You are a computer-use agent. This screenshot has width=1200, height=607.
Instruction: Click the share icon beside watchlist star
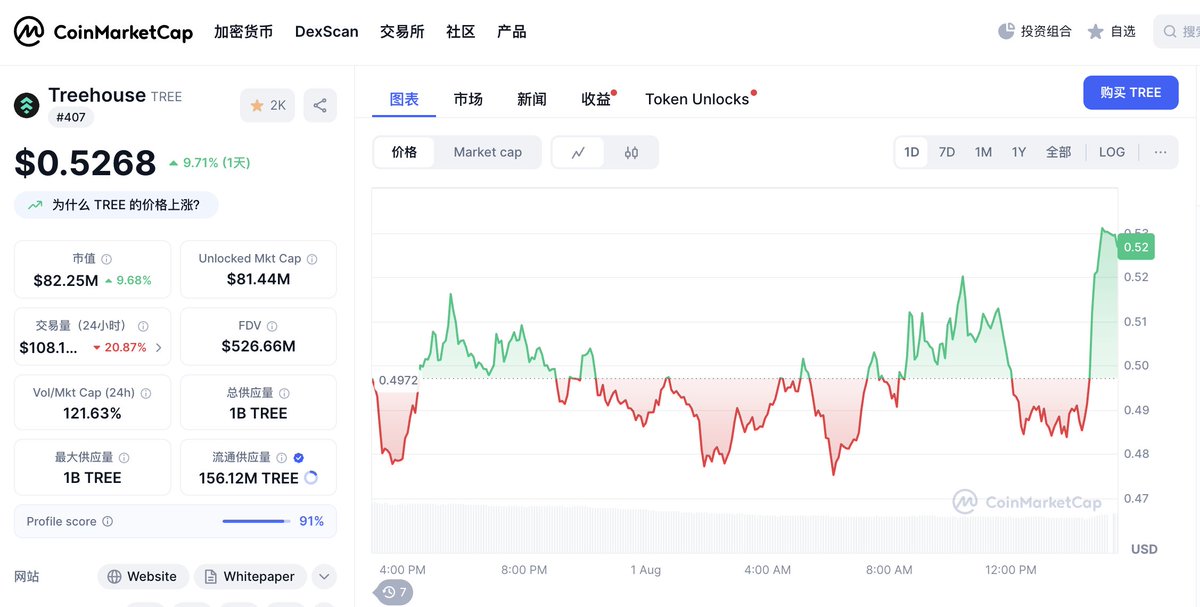point(320,105)
